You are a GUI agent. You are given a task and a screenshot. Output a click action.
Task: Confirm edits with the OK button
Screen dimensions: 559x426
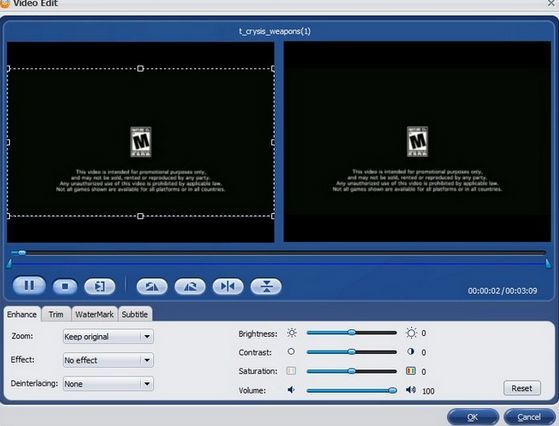click(473, 417)
